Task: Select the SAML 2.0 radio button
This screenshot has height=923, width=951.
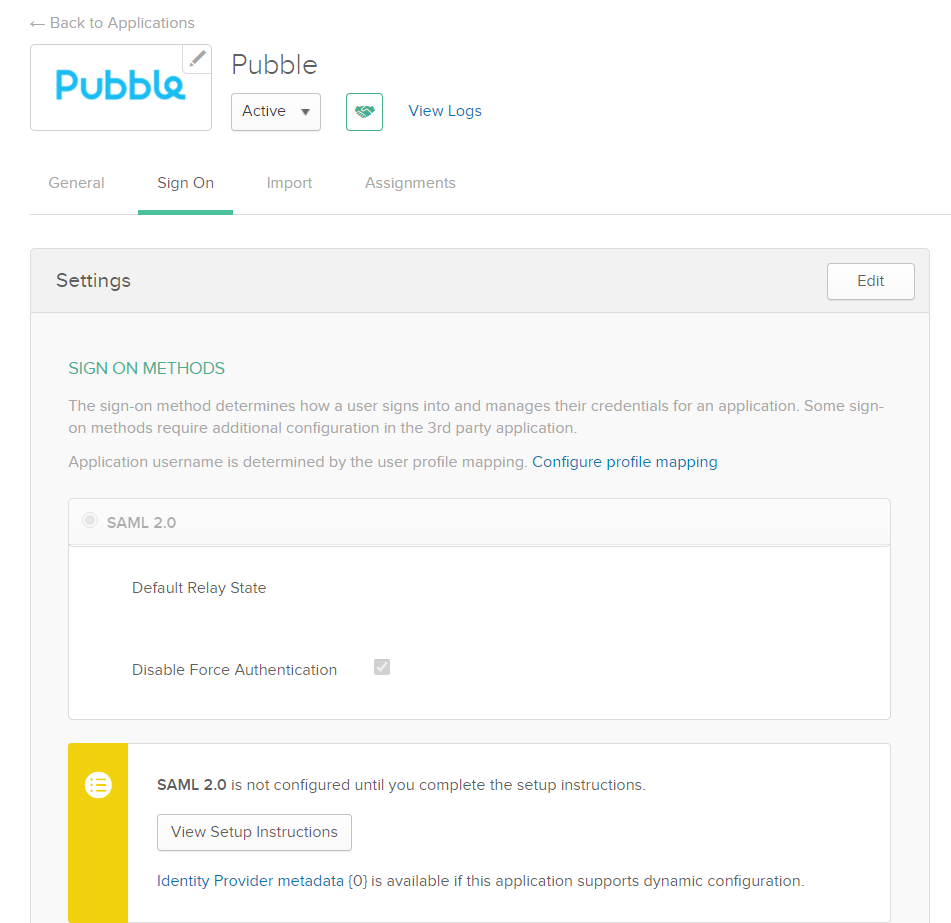Action: (90, 520)
